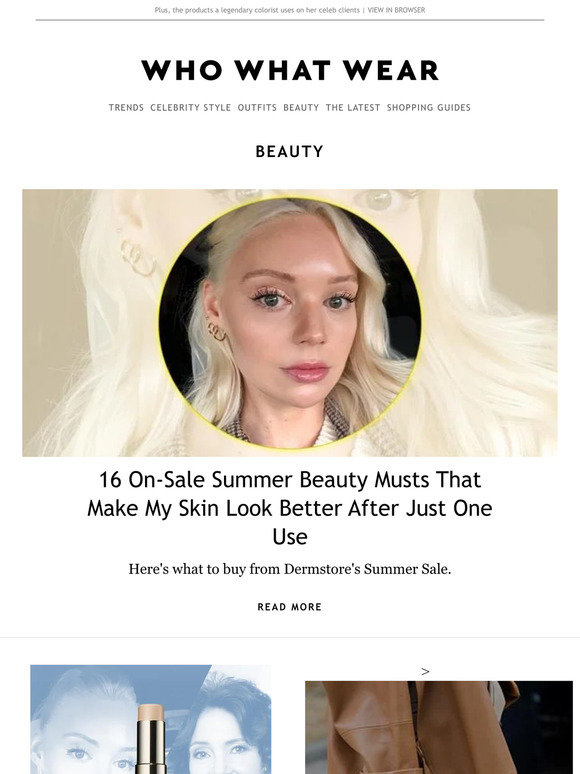Click the View in Browser link
Image resolution: width=580 pixels, height=774 pixels.
396,10
